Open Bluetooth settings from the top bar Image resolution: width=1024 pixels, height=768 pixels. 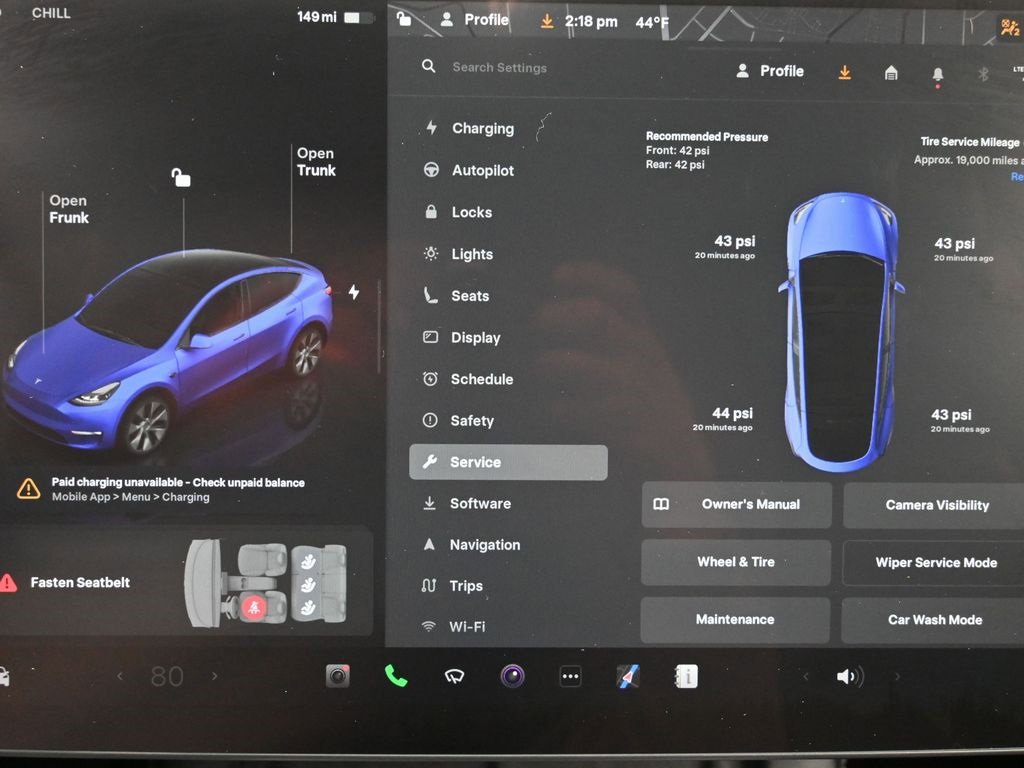point(982,72)
